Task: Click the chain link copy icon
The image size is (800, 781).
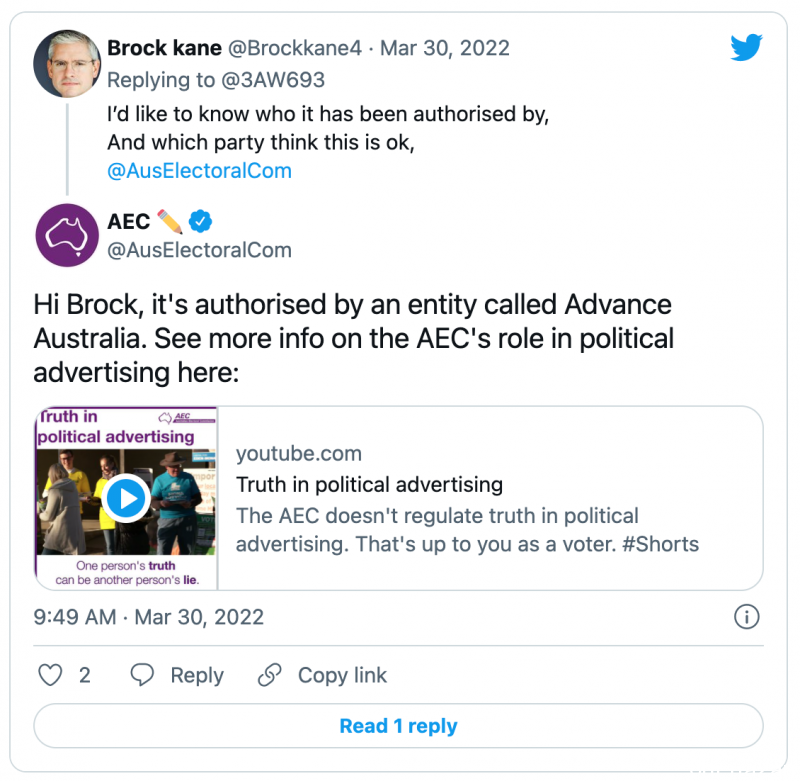Action: (269, 675)
